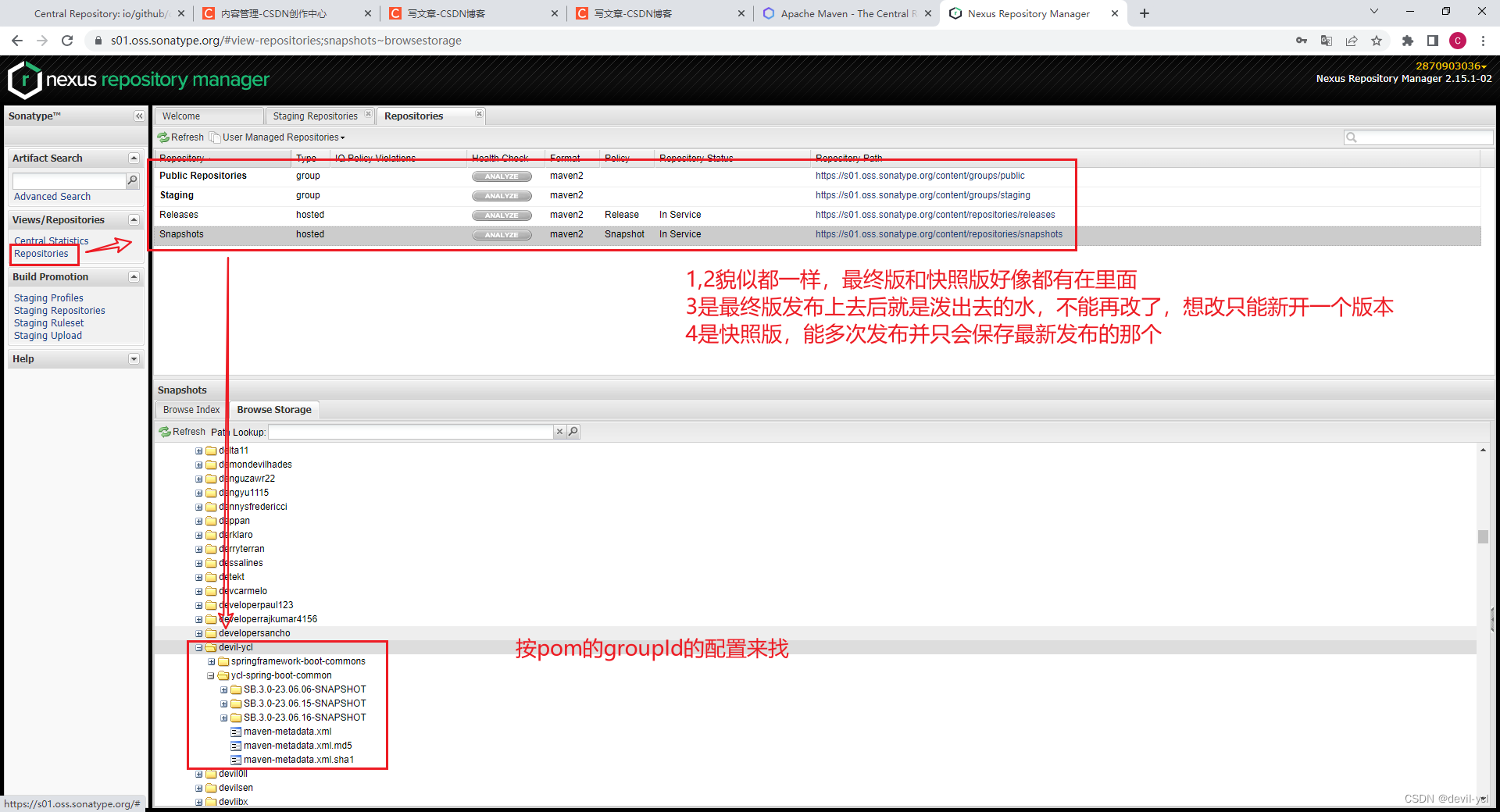Close the Repositories tab
Image resolution: width=1500 pixels, height=812 pixels.
479,114
